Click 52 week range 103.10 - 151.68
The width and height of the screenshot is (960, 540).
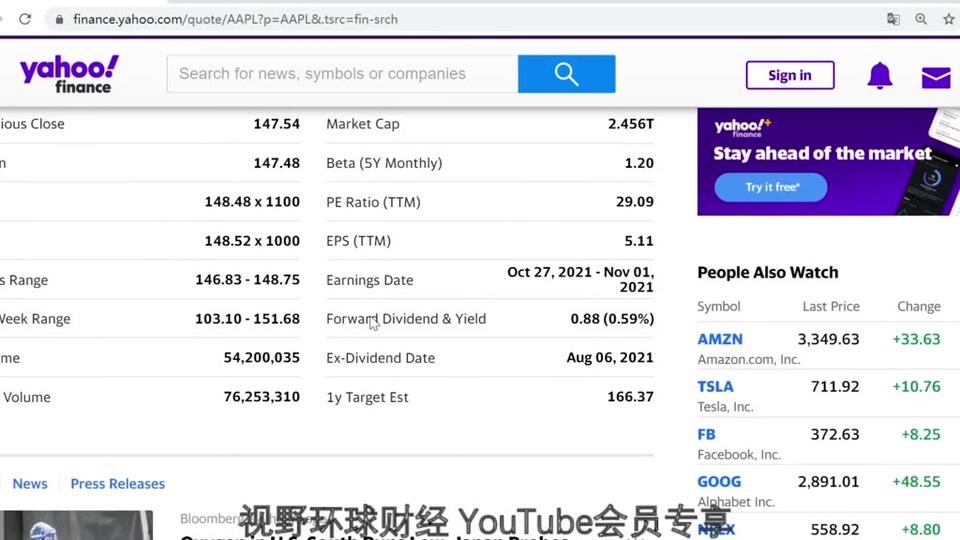(247, 319)
